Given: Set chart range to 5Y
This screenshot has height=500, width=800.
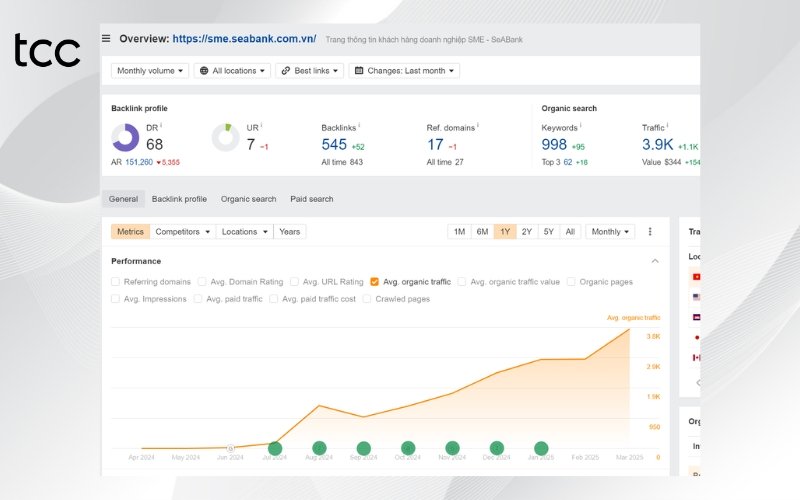Looking at the screenshot, I should pos(549,232).
